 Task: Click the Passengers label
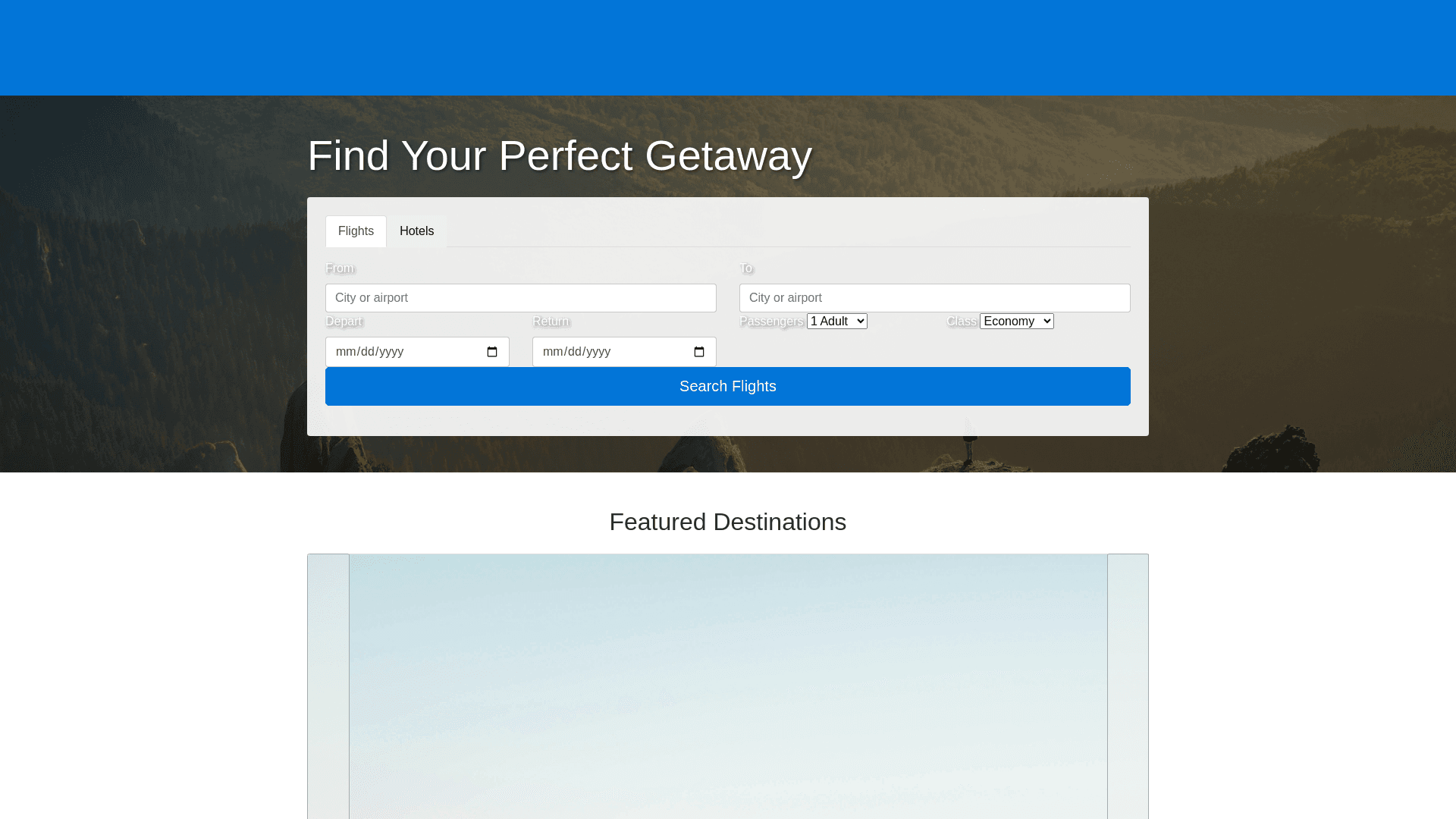coord(770,322)
